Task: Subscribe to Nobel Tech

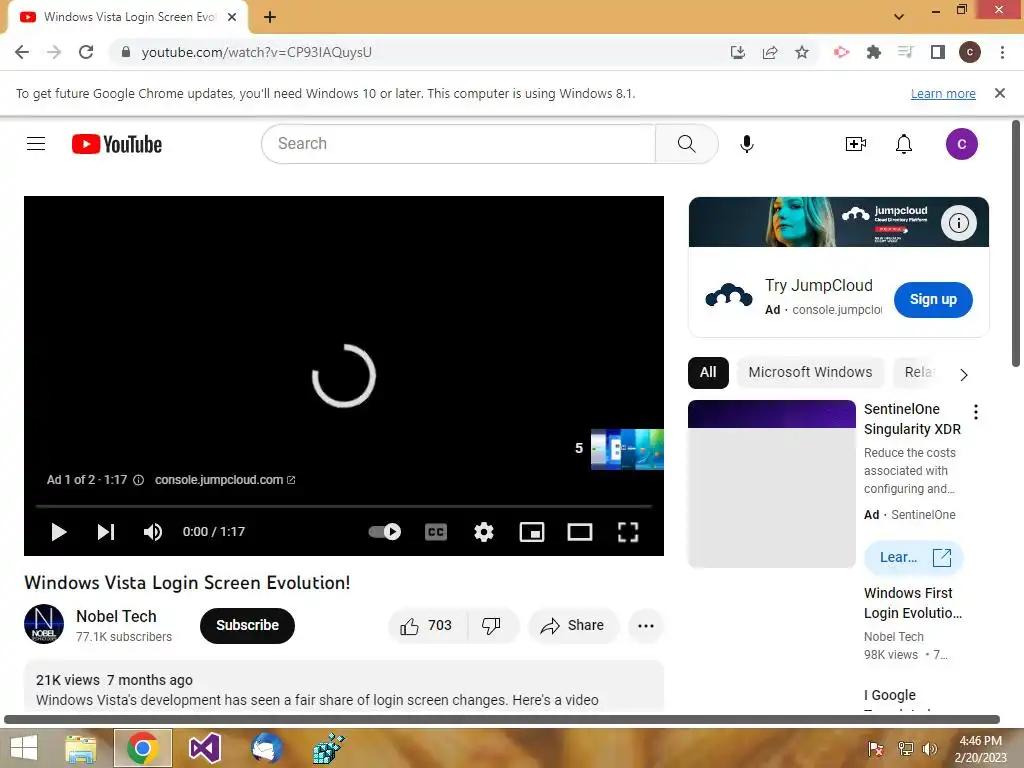Action: point(248,626)
